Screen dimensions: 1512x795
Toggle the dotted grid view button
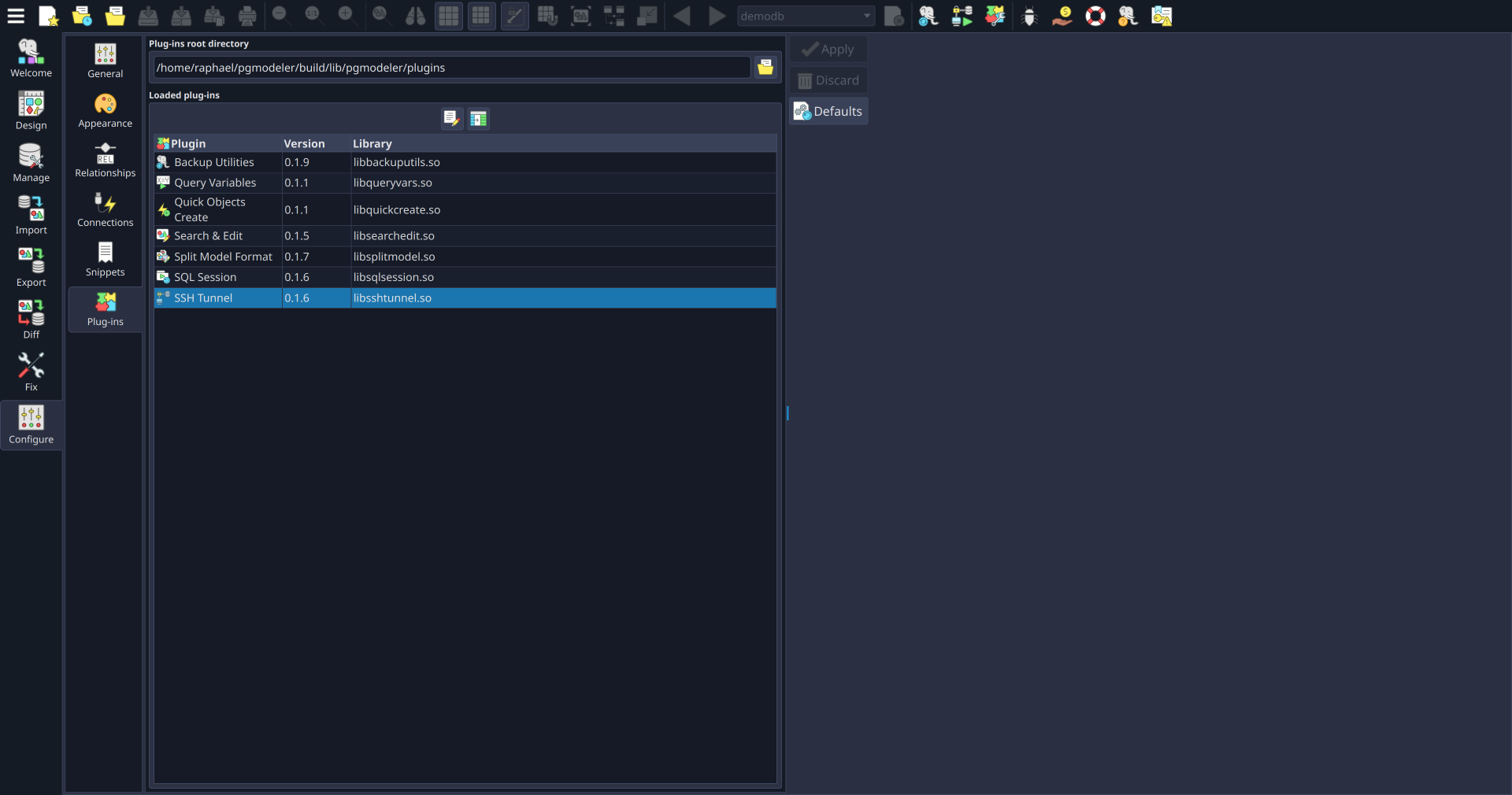[x=480, y=16]
